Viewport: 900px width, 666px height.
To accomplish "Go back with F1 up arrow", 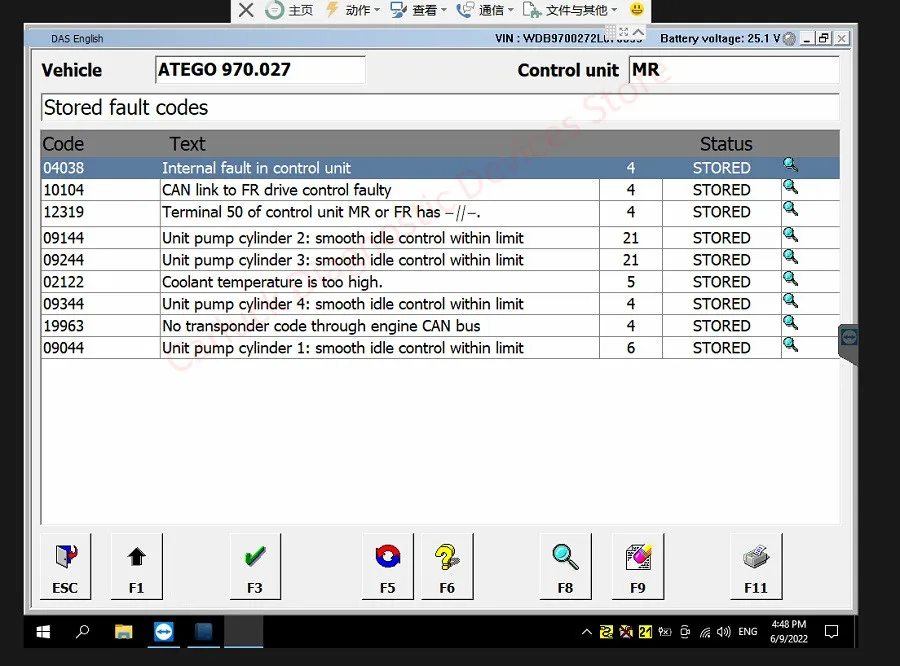I will coord(137,567).
